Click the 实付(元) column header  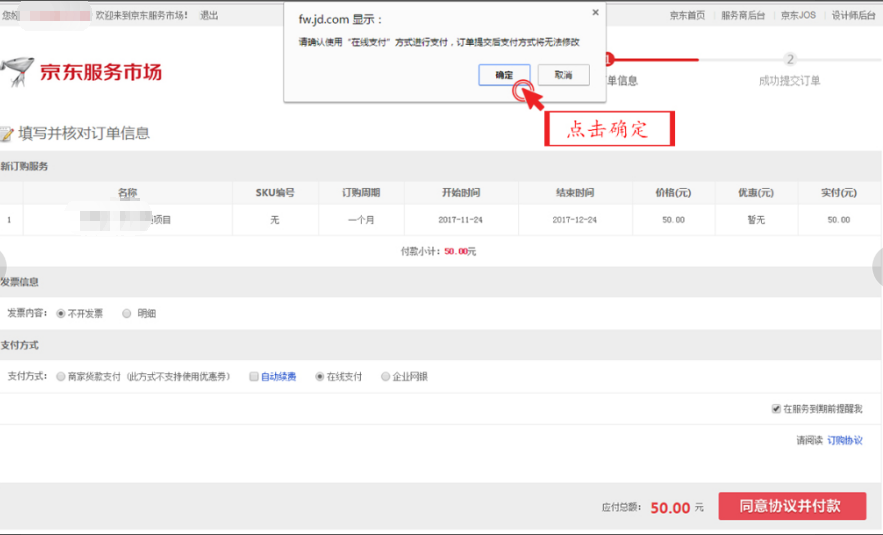[839, 193]
